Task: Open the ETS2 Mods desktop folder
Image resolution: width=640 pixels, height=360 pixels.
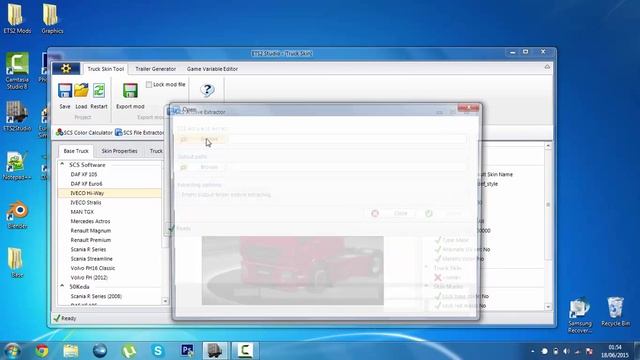Action: tap(17, 19)
